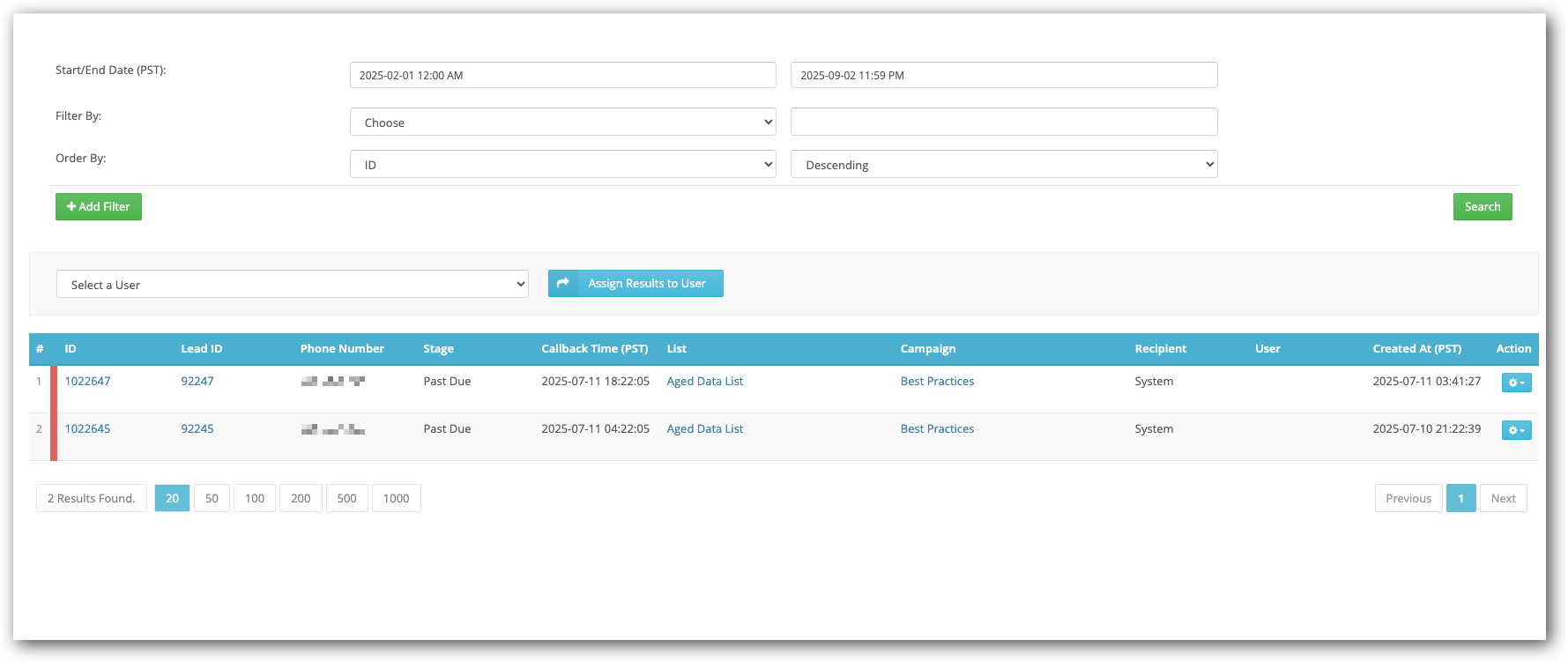Click the Previous page button

[x=1408, y=499]
